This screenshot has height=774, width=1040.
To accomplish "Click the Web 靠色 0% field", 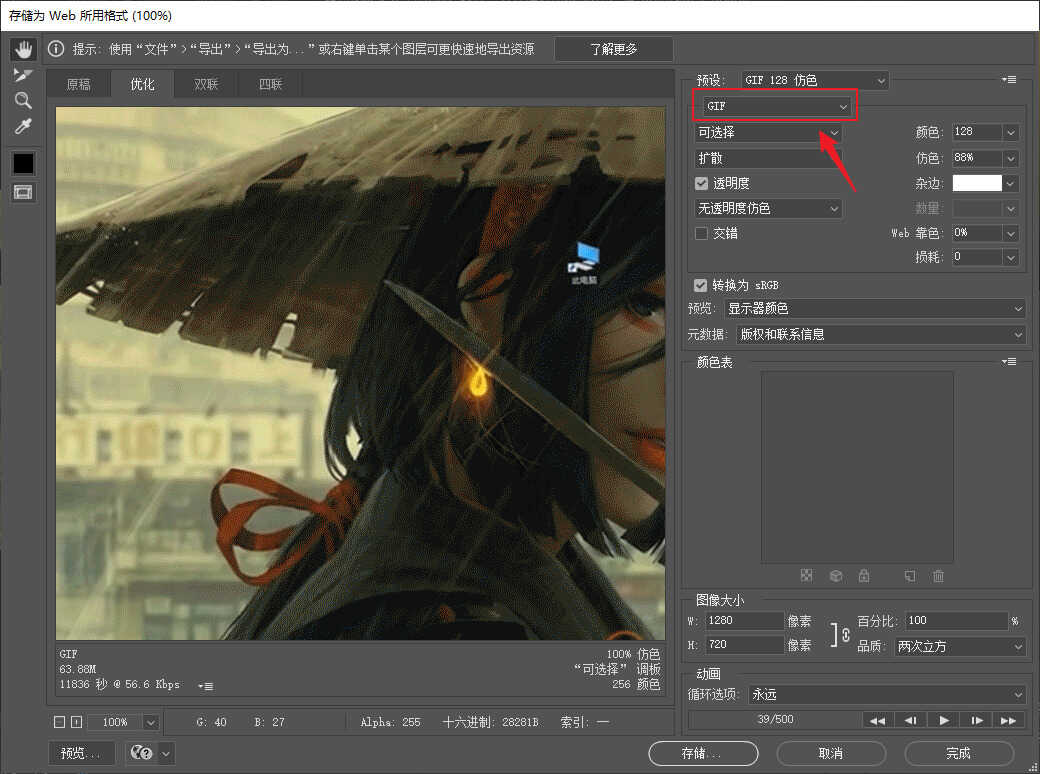I will click(977, 233).
